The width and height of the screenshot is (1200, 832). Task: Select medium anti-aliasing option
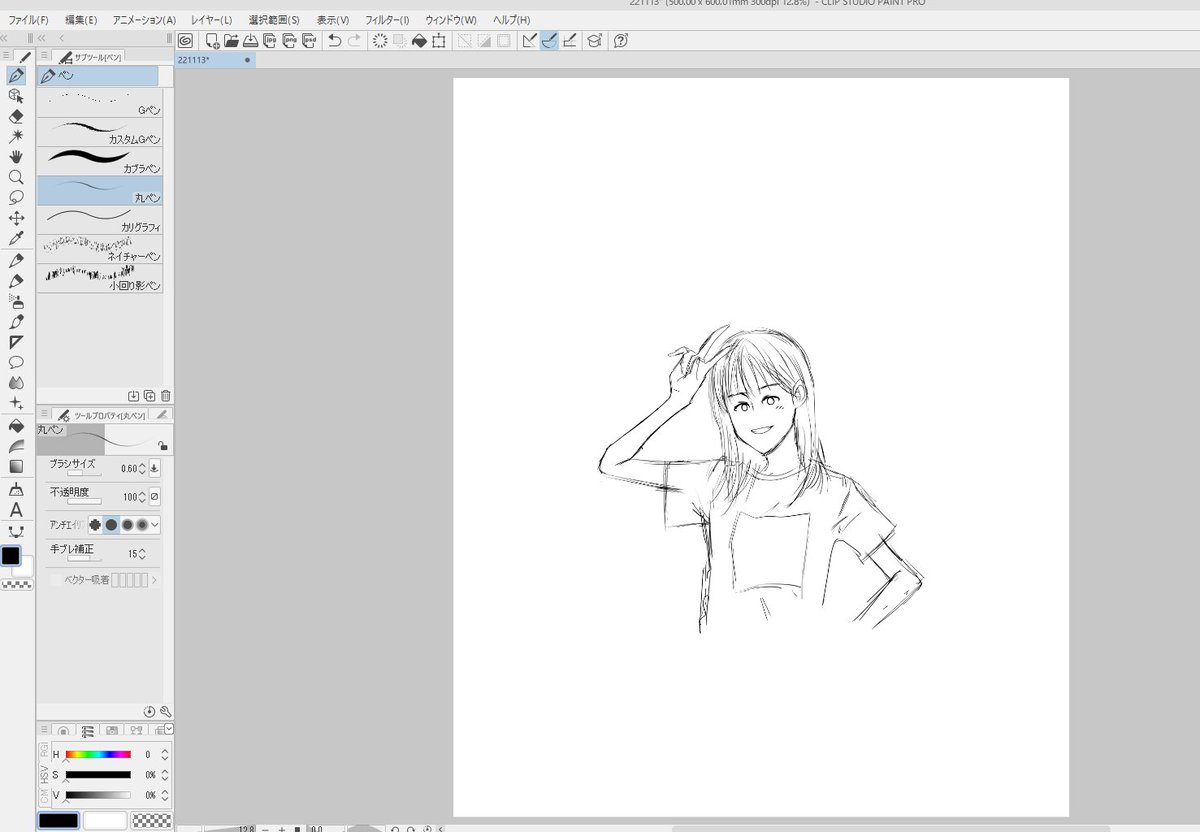click(127, 524)
